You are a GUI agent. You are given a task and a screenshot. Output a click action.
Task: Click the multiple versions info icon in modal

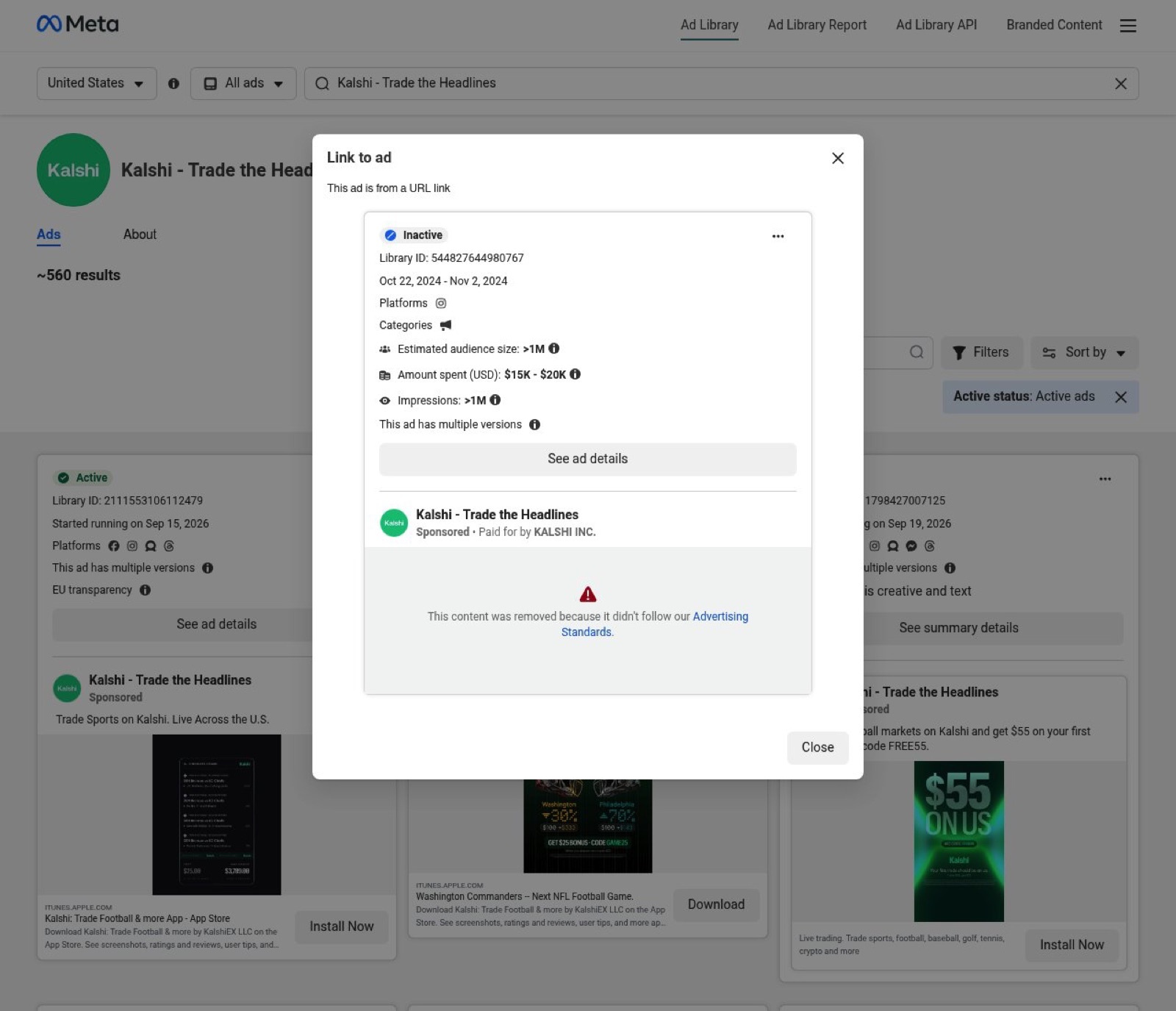535,424
